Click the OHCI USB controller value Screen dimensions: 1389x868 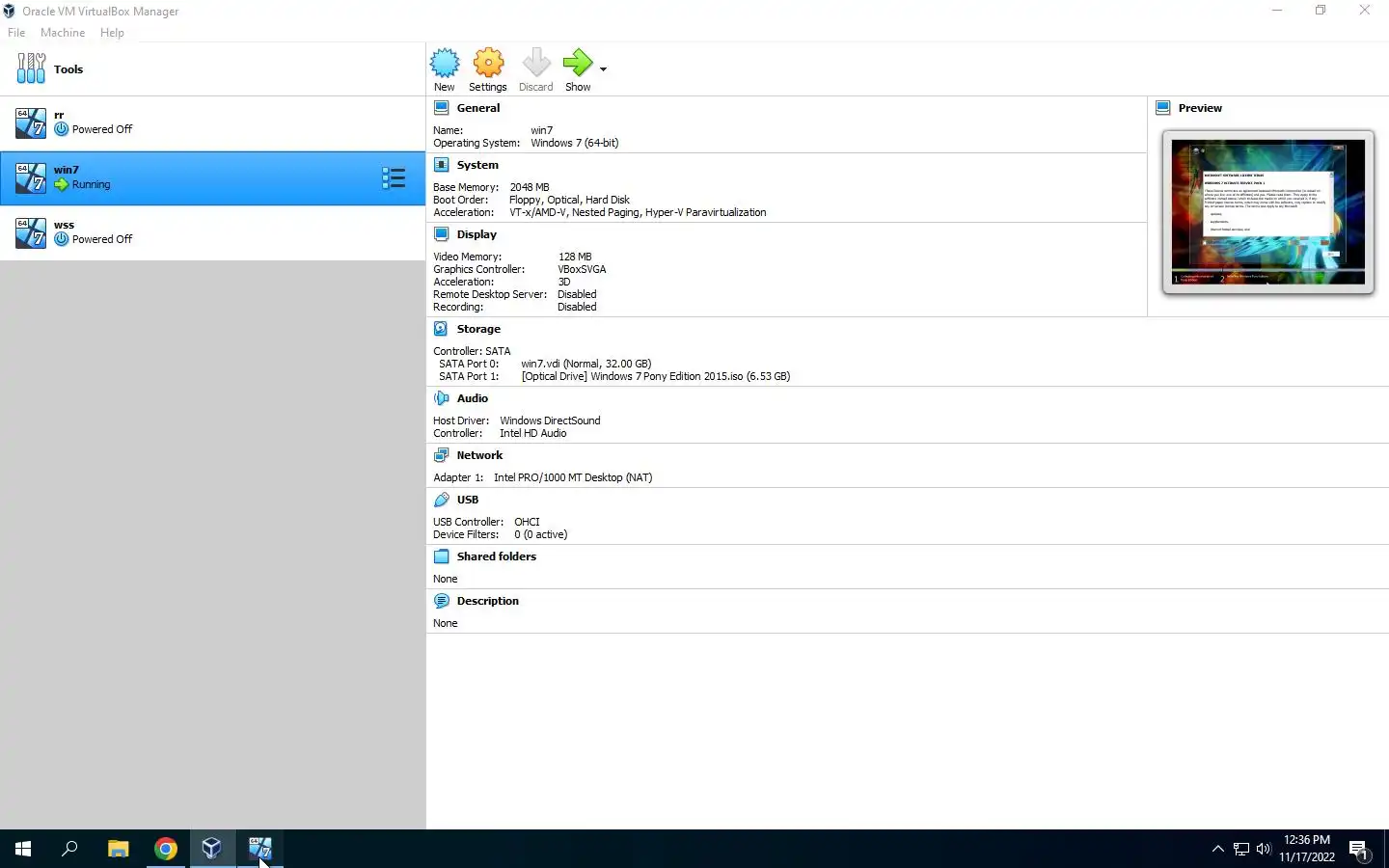pos(527,522)
